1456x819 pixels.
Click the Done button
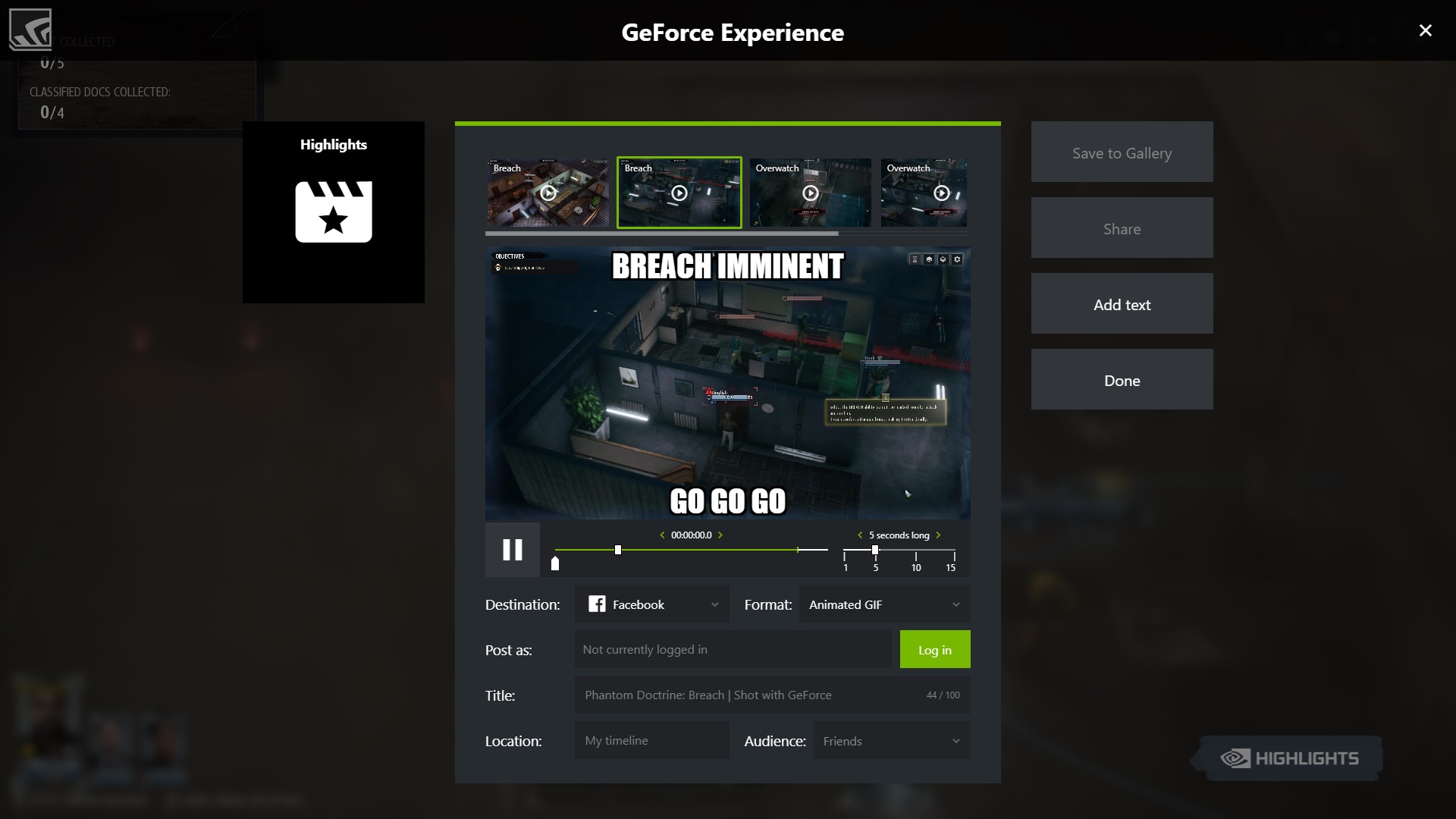(x=1122, y=380)
